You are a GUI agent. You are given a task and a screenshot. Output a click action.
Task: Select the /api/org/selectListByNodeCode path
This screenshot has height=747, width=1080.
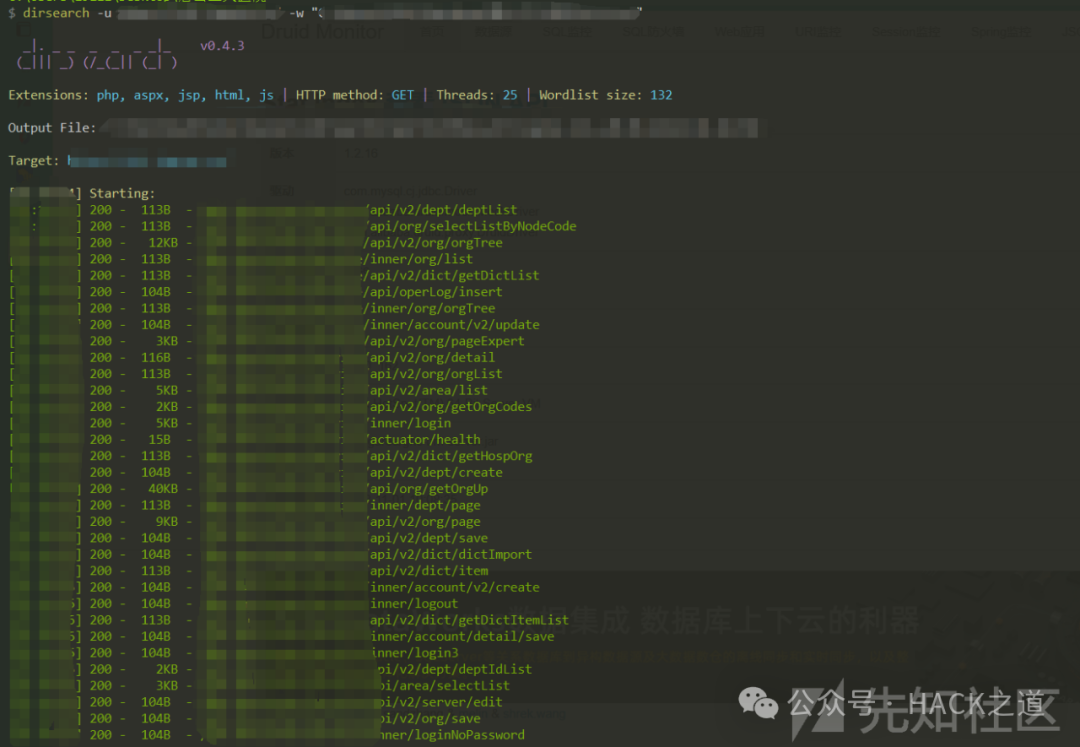pyautogui.click(x=471, y=226)
